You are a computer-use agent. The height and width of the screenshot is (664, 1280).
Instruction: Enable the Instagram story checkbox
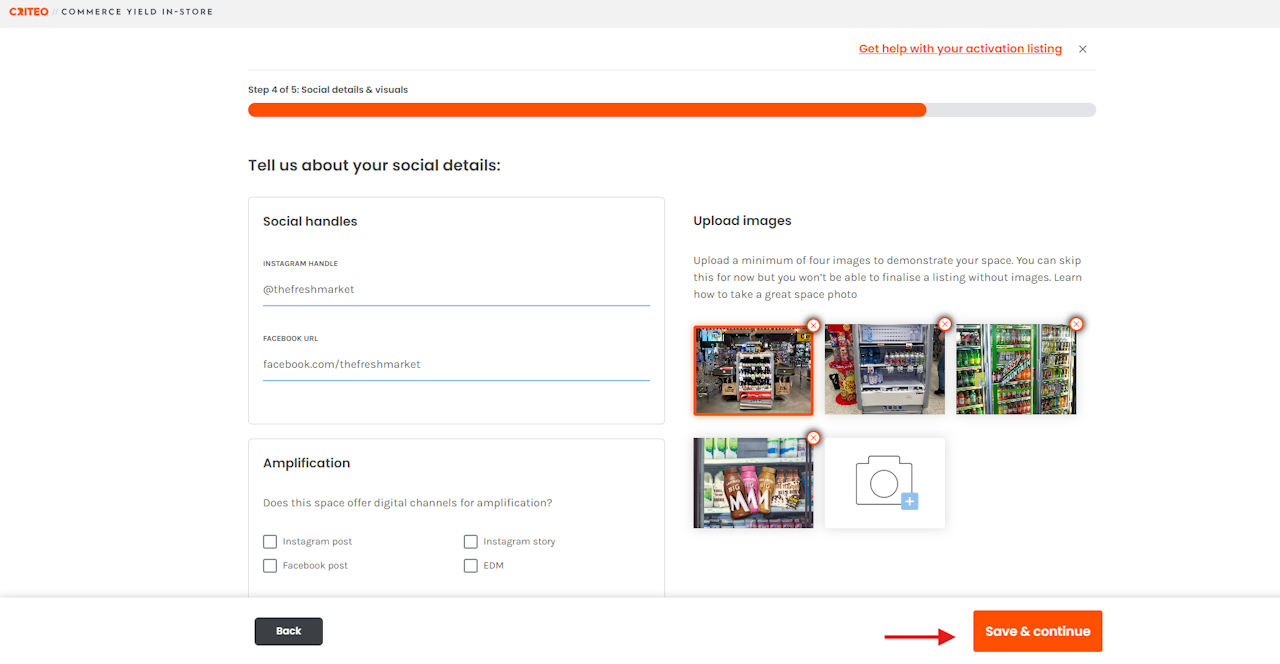471,542
